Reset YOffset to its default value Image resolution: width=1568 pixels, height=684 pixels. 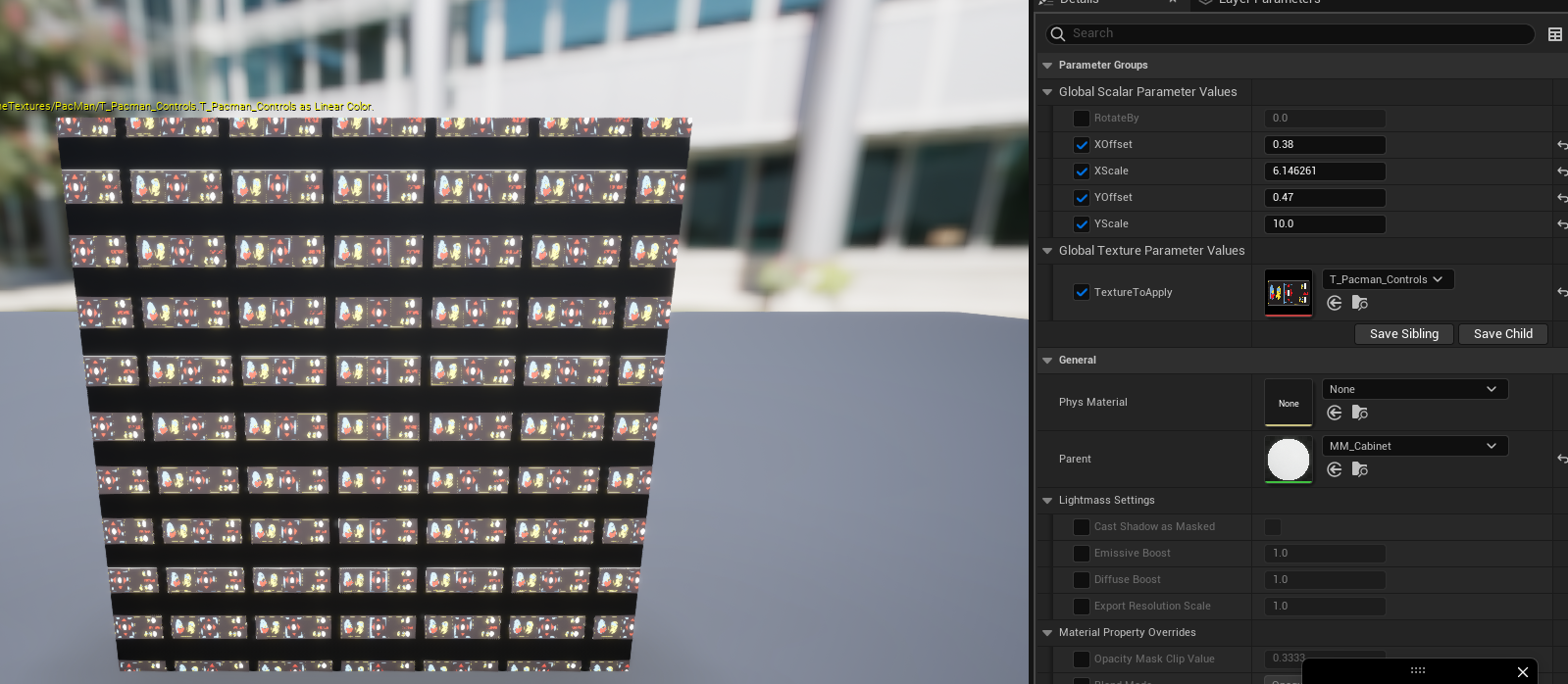point(1562,198)
